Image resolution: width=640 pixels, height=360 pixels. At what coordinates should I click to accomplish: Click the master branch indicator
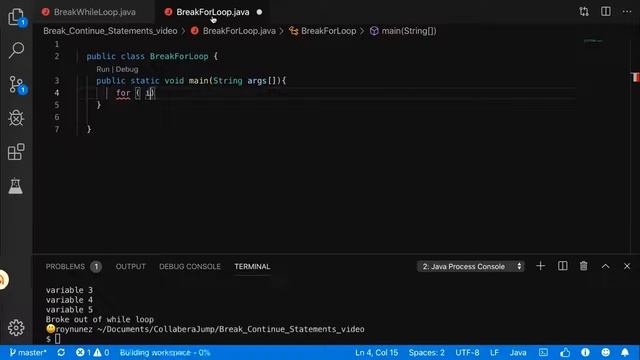point(28,352)
